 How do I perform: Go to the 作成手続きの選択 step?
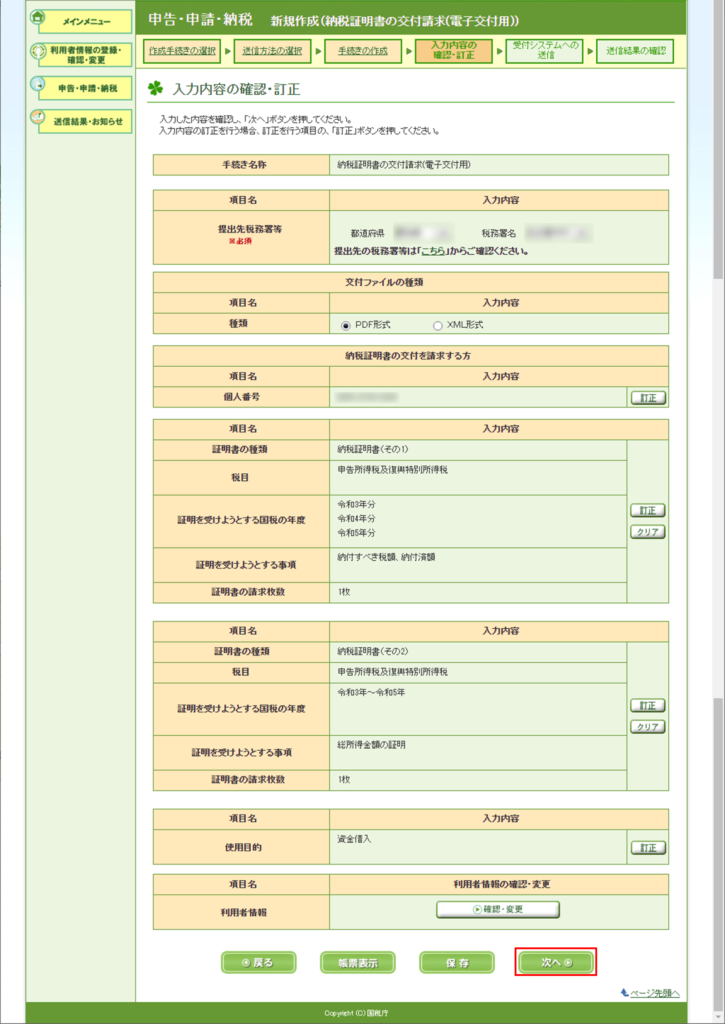pos(181,50)
